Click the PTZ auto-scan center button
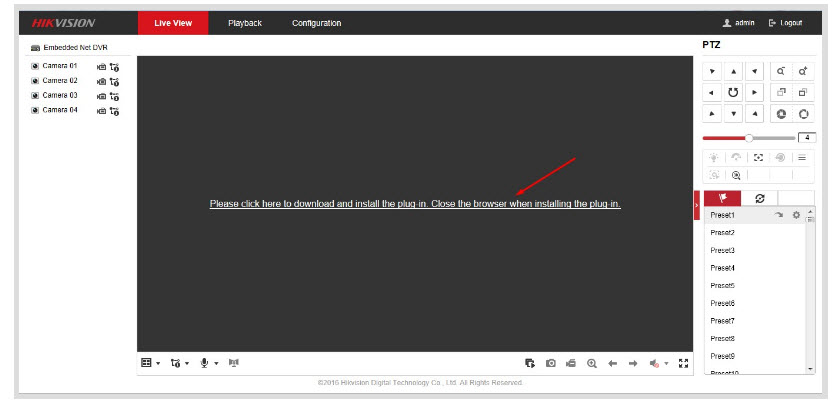Screen dimensions: 833x404 click(x=732, y=92)
